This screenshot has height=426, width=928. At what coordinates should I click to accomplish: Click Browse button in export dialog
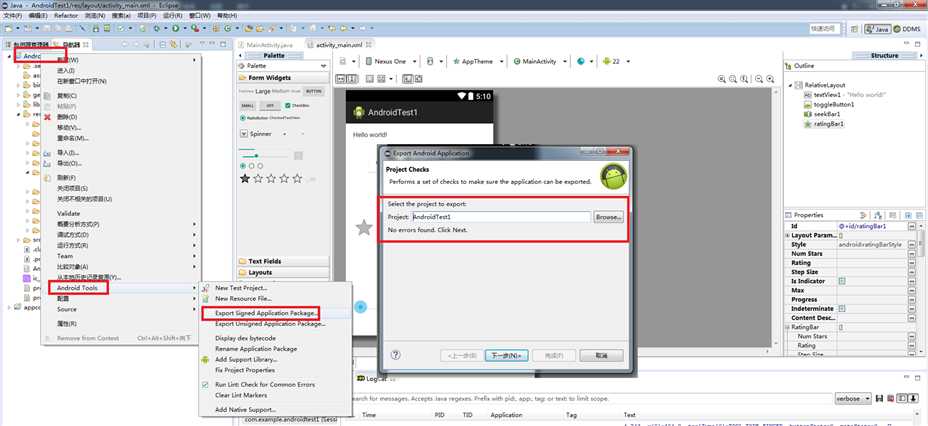click(x=608, y=217)
